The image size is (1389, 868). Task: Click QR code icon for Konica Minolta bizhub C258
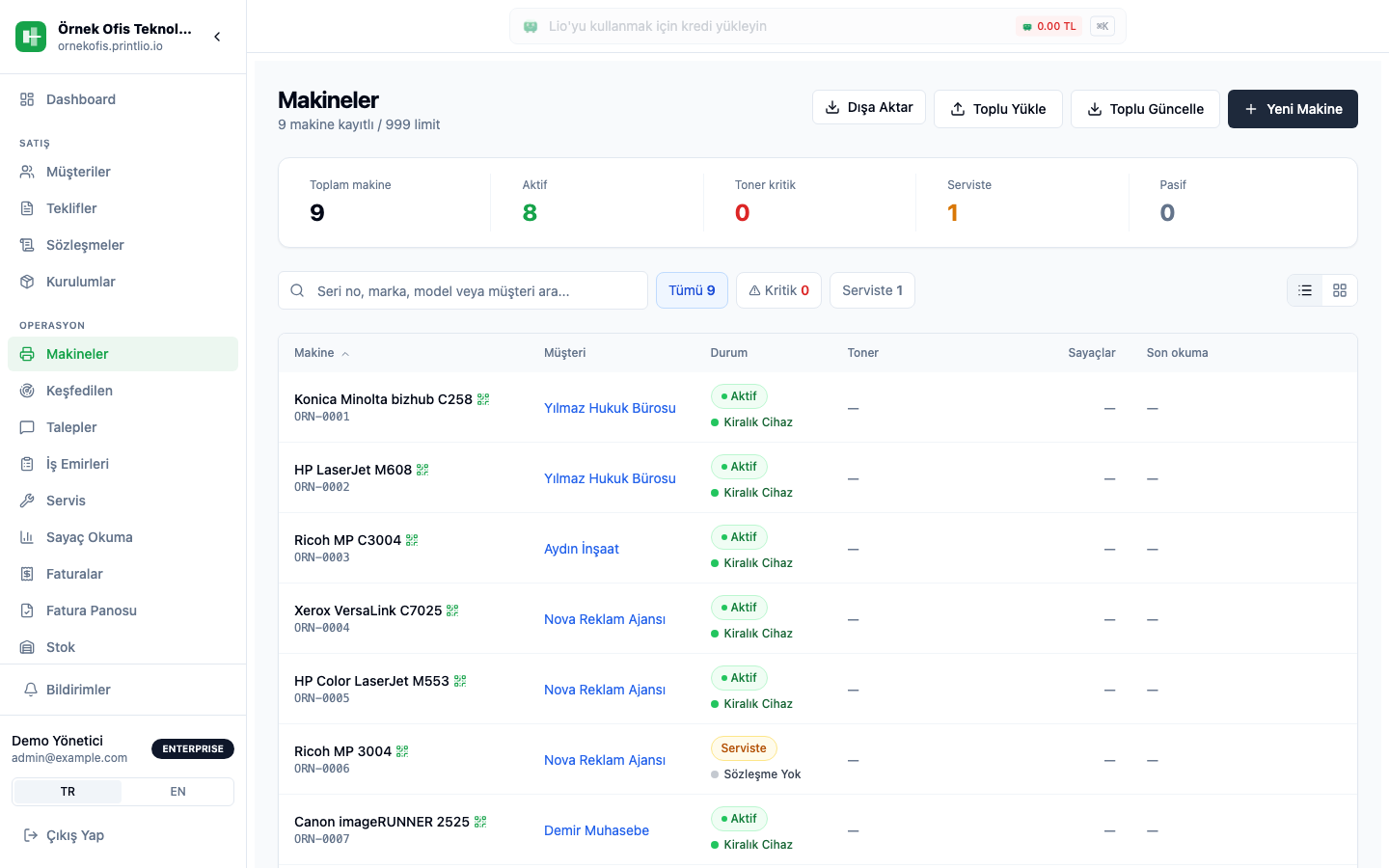tap(483, 399)
